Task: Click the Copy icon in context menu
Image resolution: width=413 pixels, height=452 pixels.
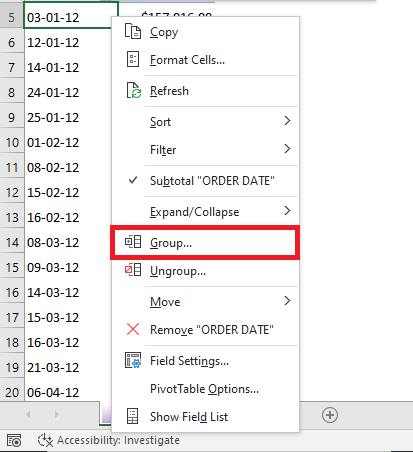Action: [133, 32]
